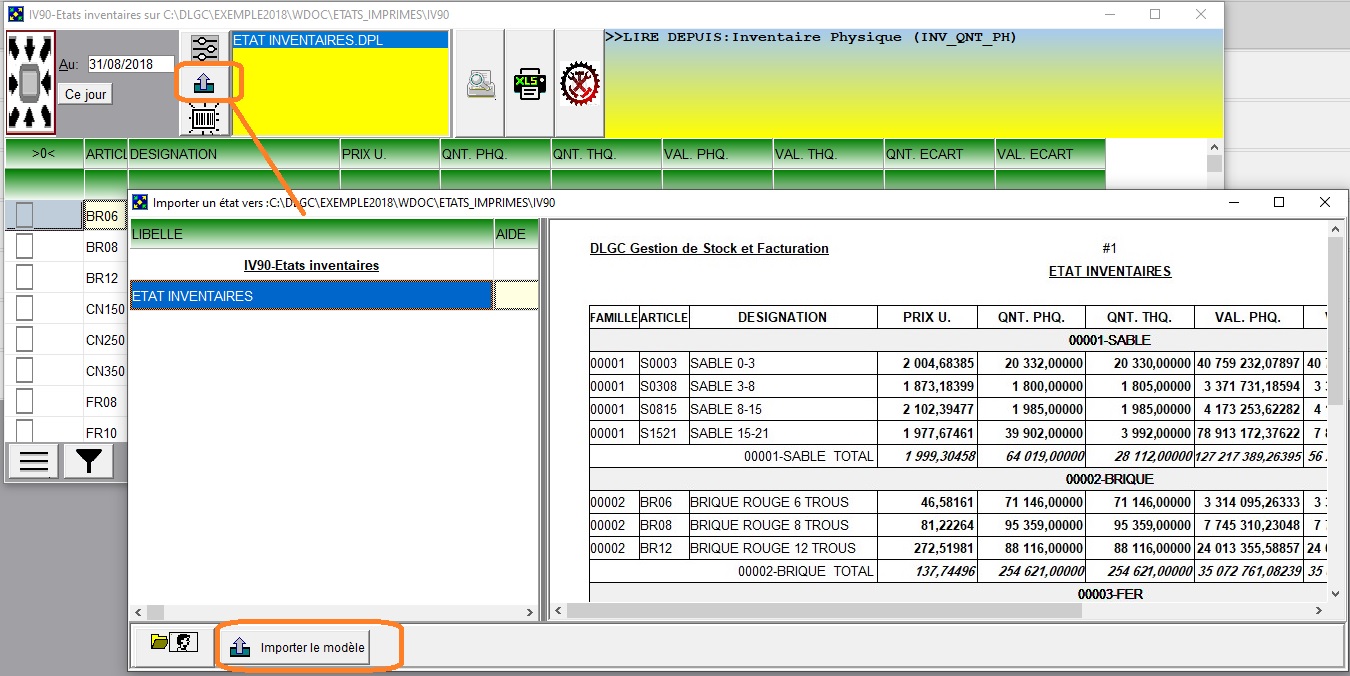Click the right arrow of preview horizontal scrollbar
The width and height of the screenshot is (1350, 676).
click(x=1317, y=611)
